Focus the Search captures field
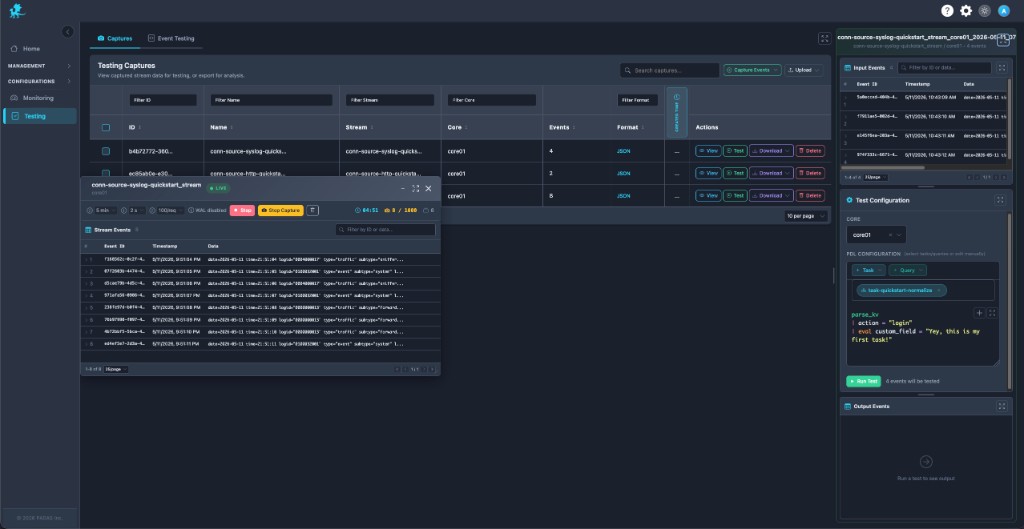Screen dimensions: 1024x529 669,70
